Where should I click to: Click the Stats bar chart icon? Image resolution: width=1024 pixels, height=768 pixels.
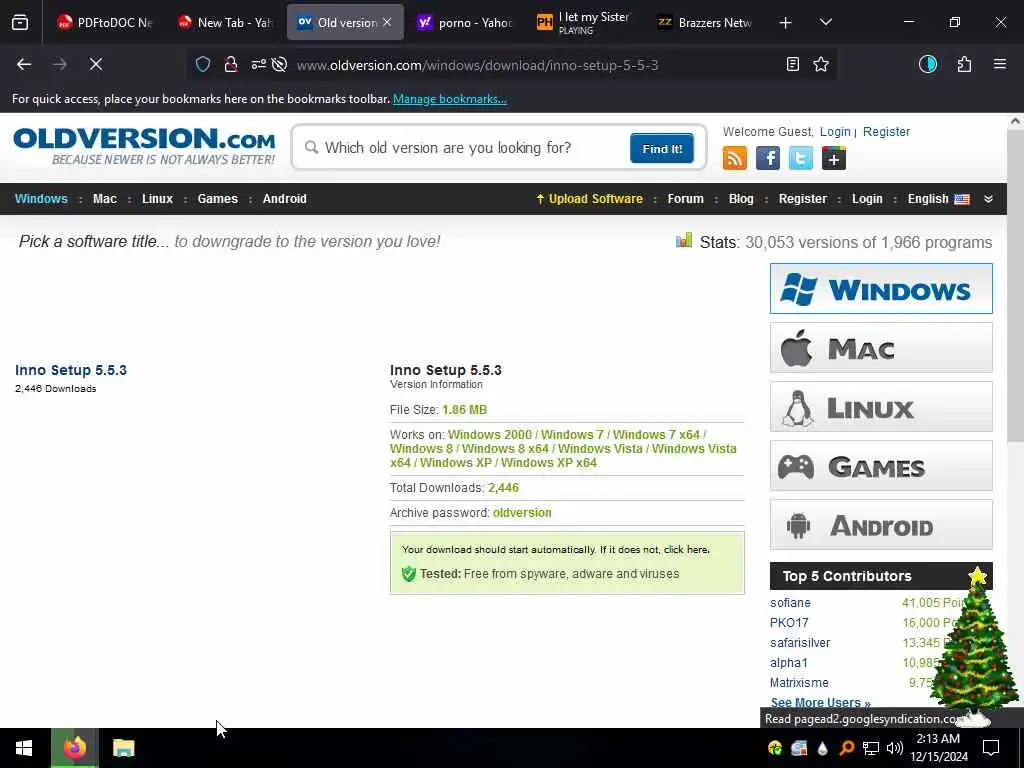(684, 240)
